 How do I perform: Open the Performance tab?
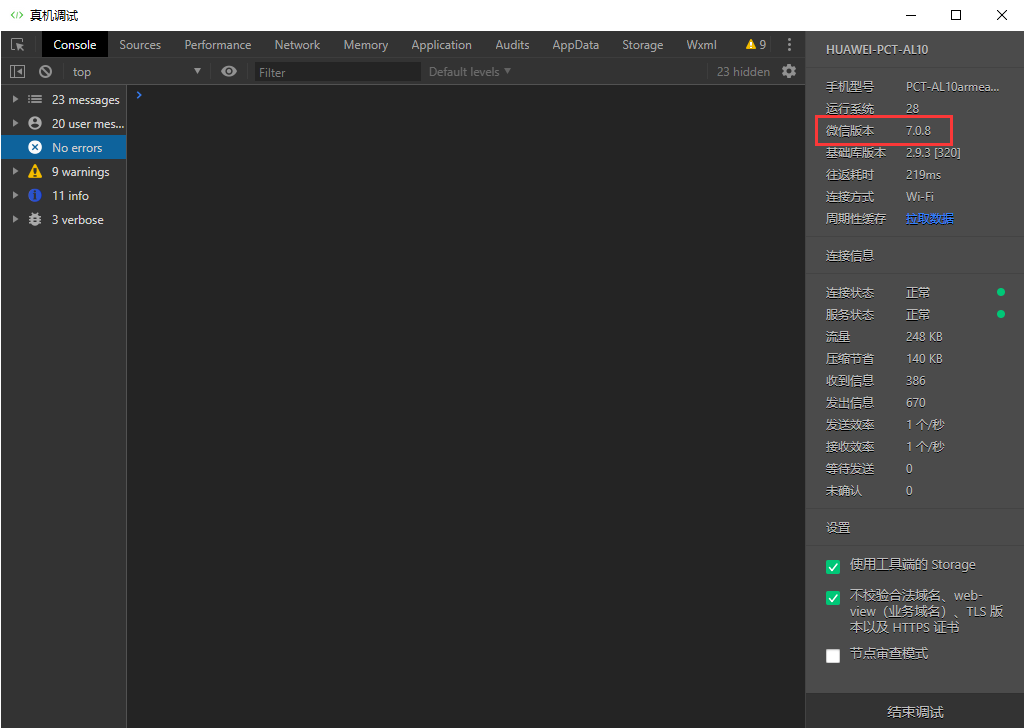(217, 44)
